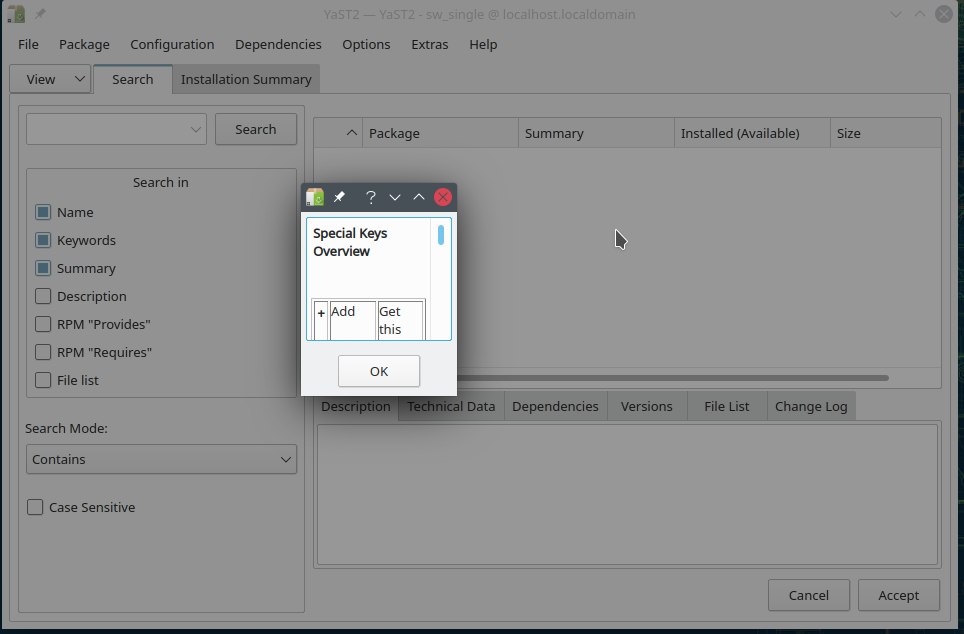
Task: Toggle the Name checkbox
Action: click(43, 212)
